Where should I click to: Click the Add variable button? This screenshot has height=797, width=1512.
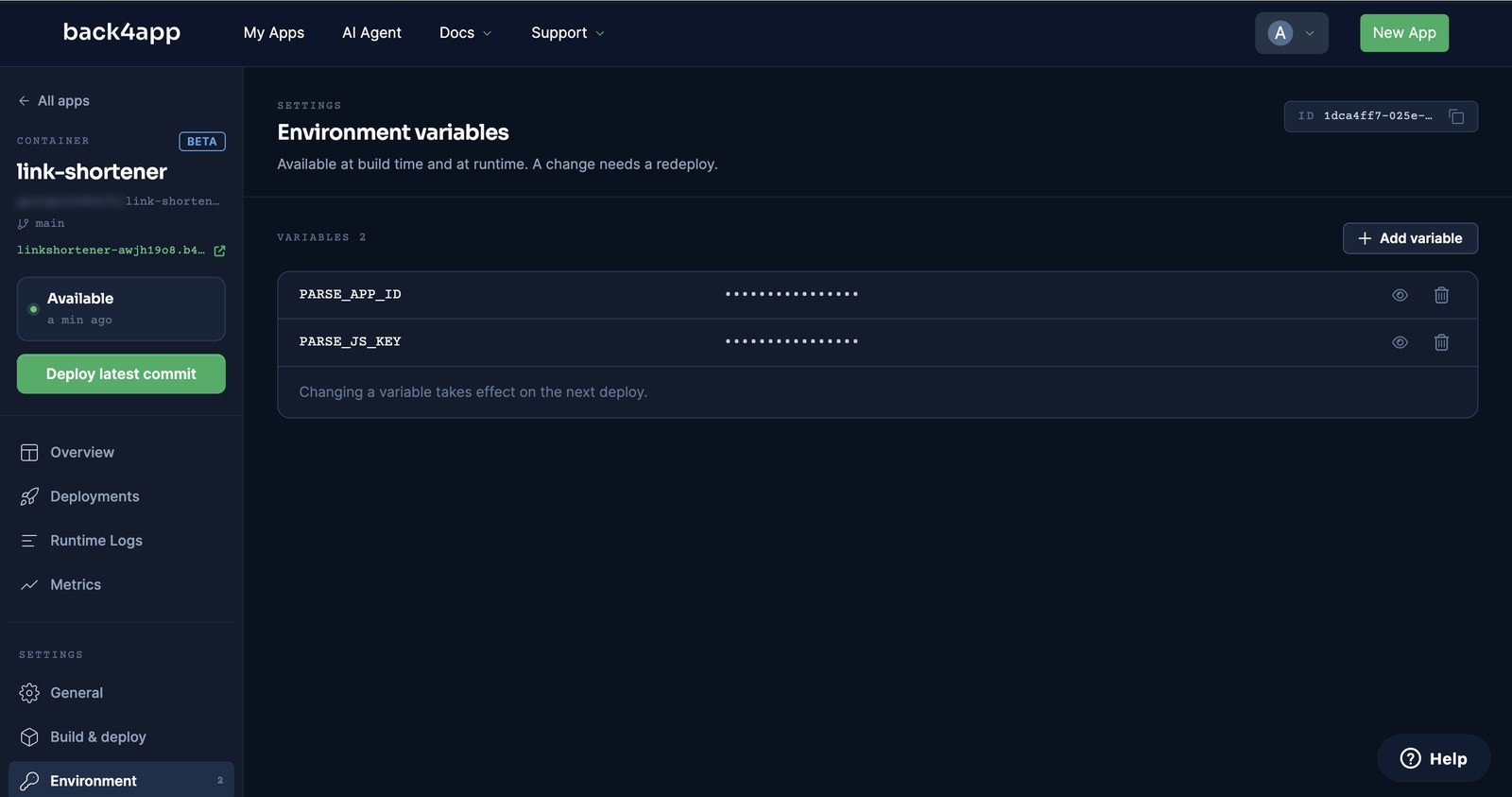tap(1410, 238)
